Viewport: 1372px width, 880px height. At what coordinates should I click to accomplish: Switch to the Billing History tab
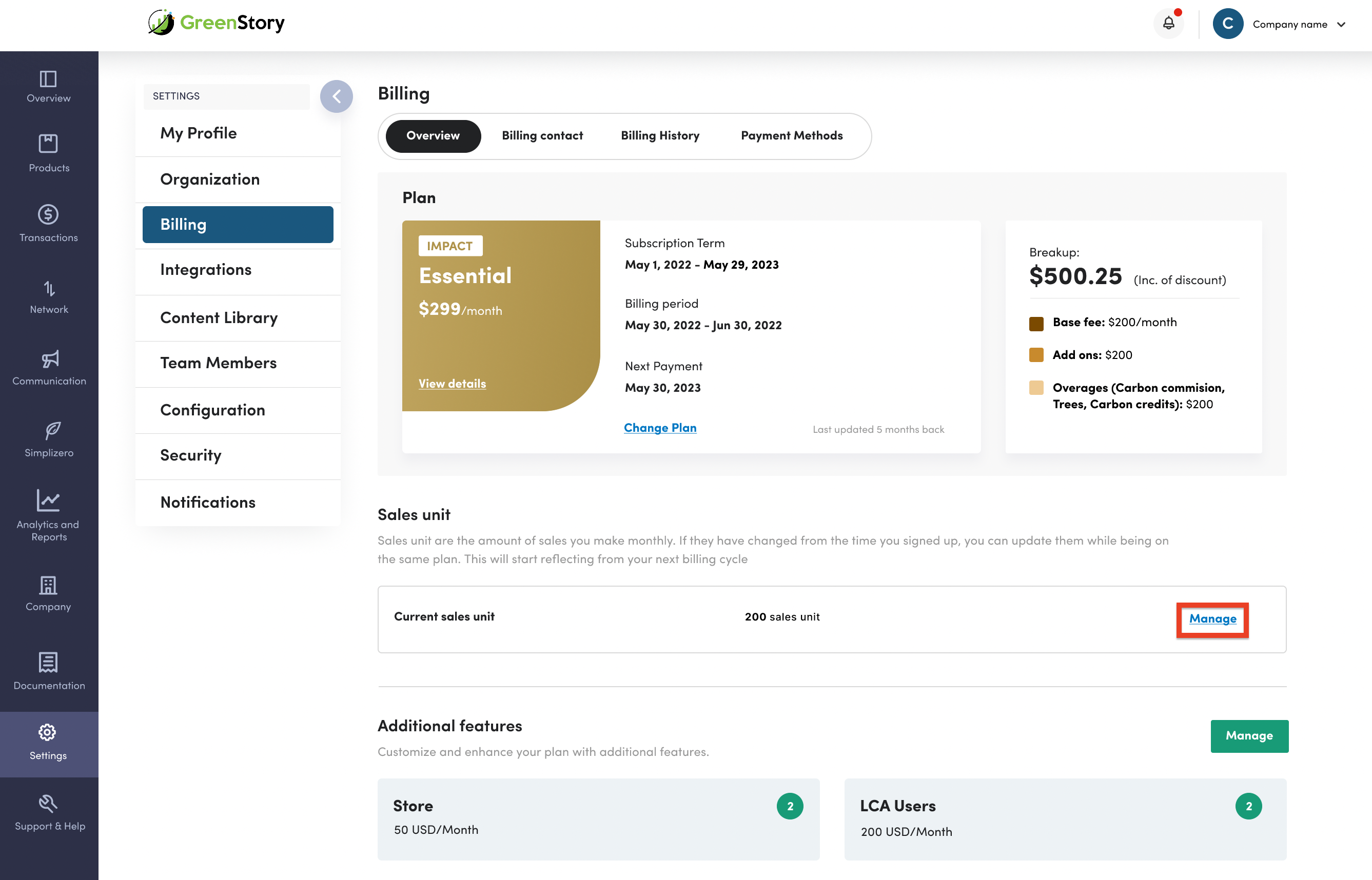click(660, 135)
